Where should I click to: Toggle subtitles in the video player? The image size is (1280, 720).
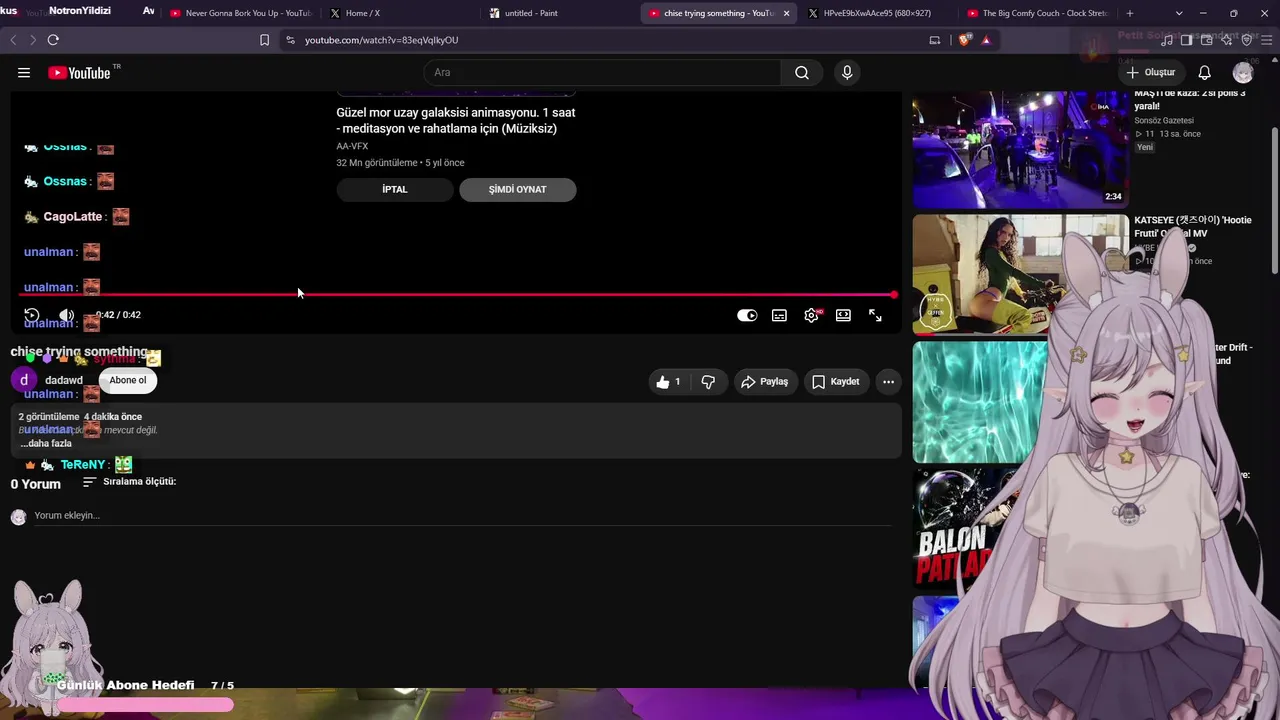779,315
